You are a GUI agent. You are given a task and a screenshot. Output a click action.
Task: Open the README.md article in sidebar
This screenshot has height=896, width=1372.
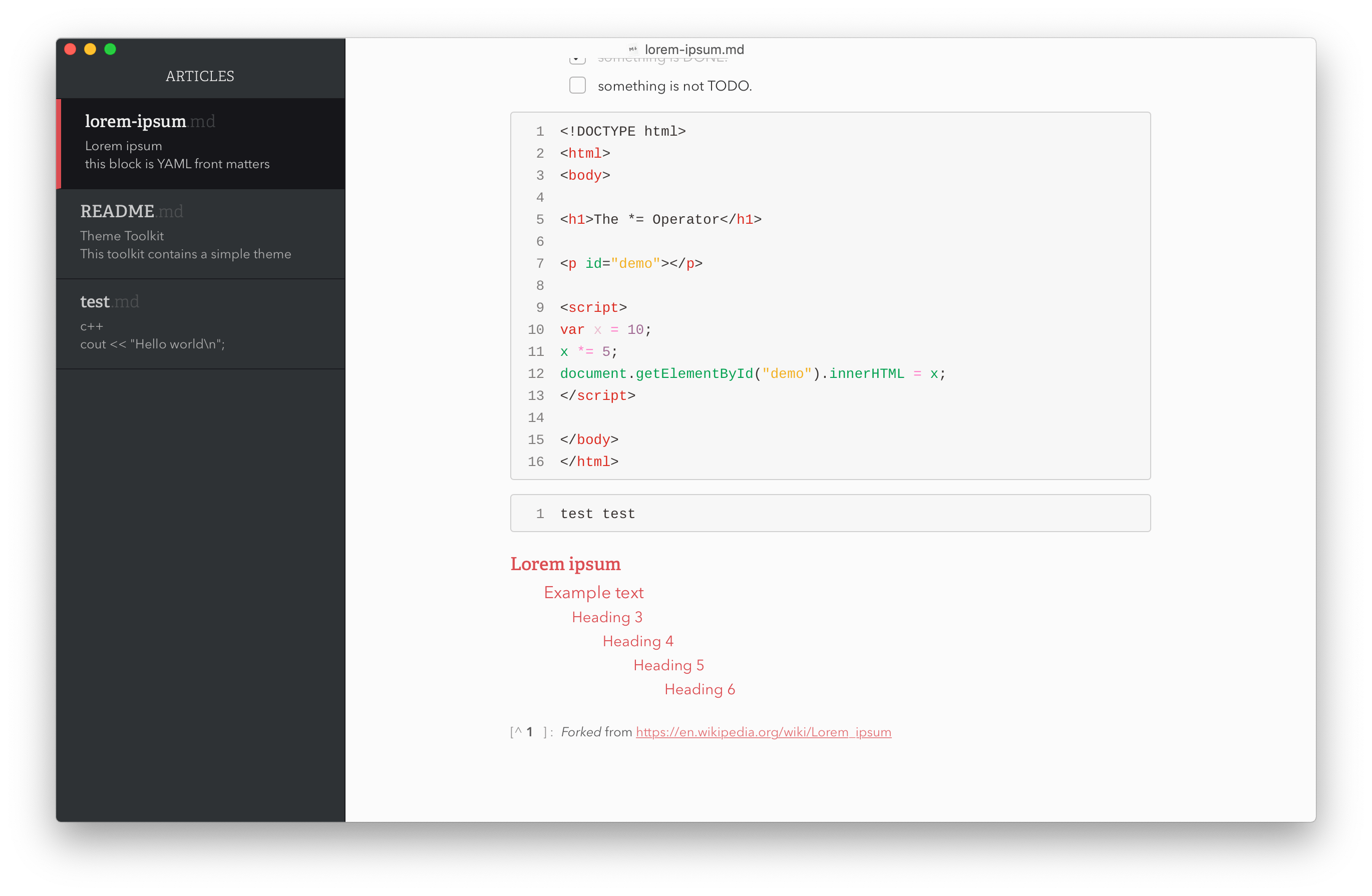(201, 234)
